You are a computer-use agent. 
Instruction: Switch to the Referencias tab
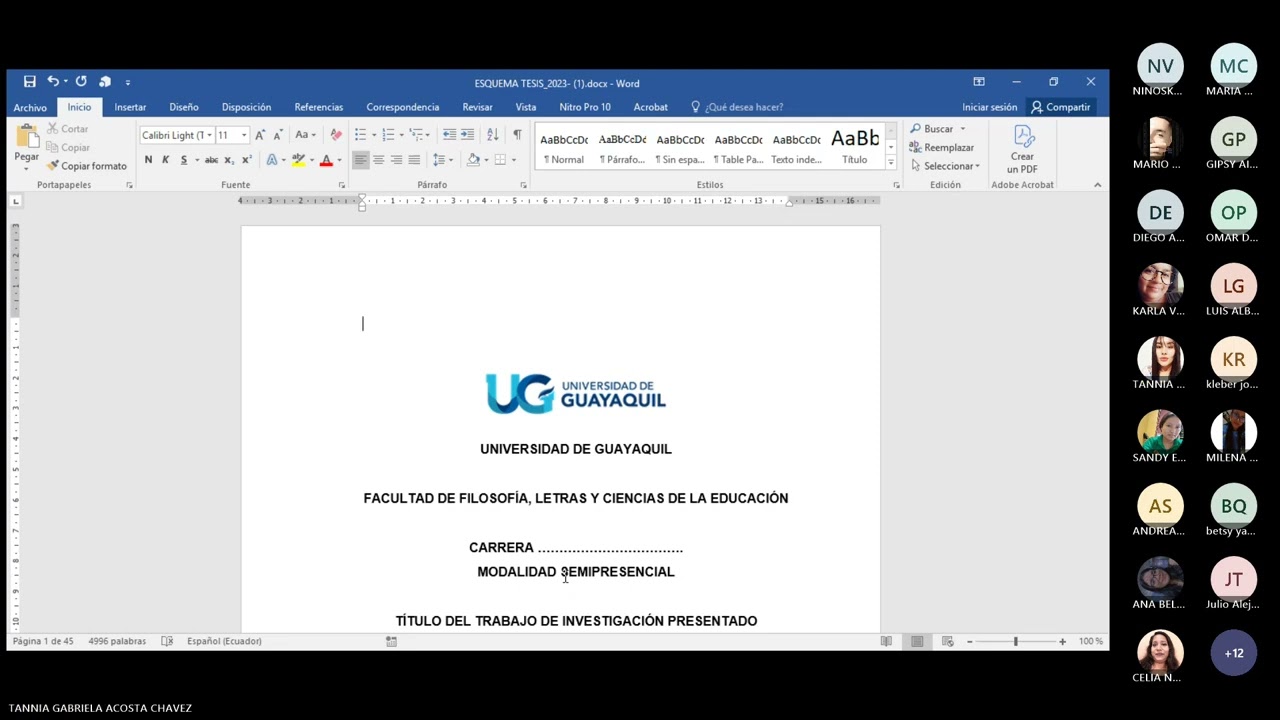319,107
